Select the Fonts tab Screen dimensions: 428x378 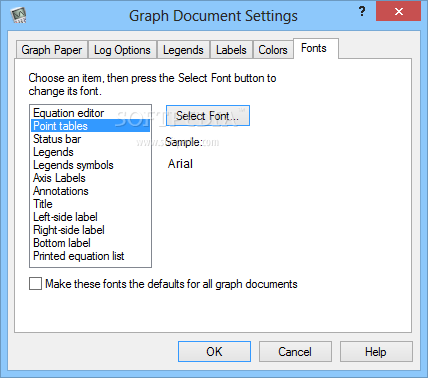315,48
